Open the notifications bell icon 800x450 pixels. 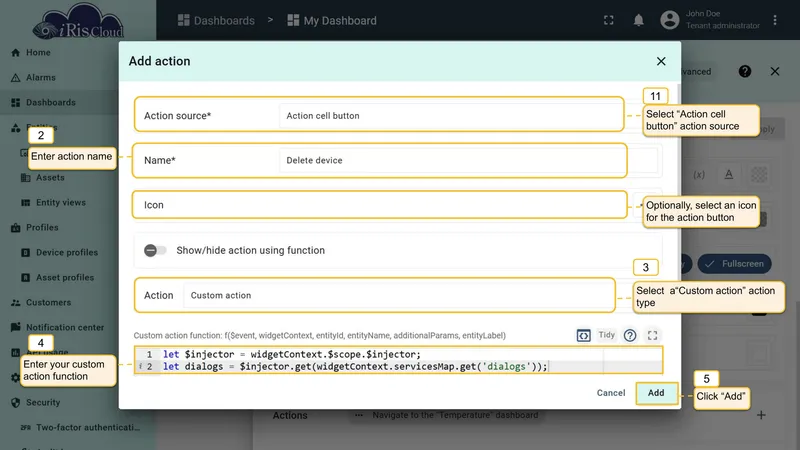[x=638, y=20]
